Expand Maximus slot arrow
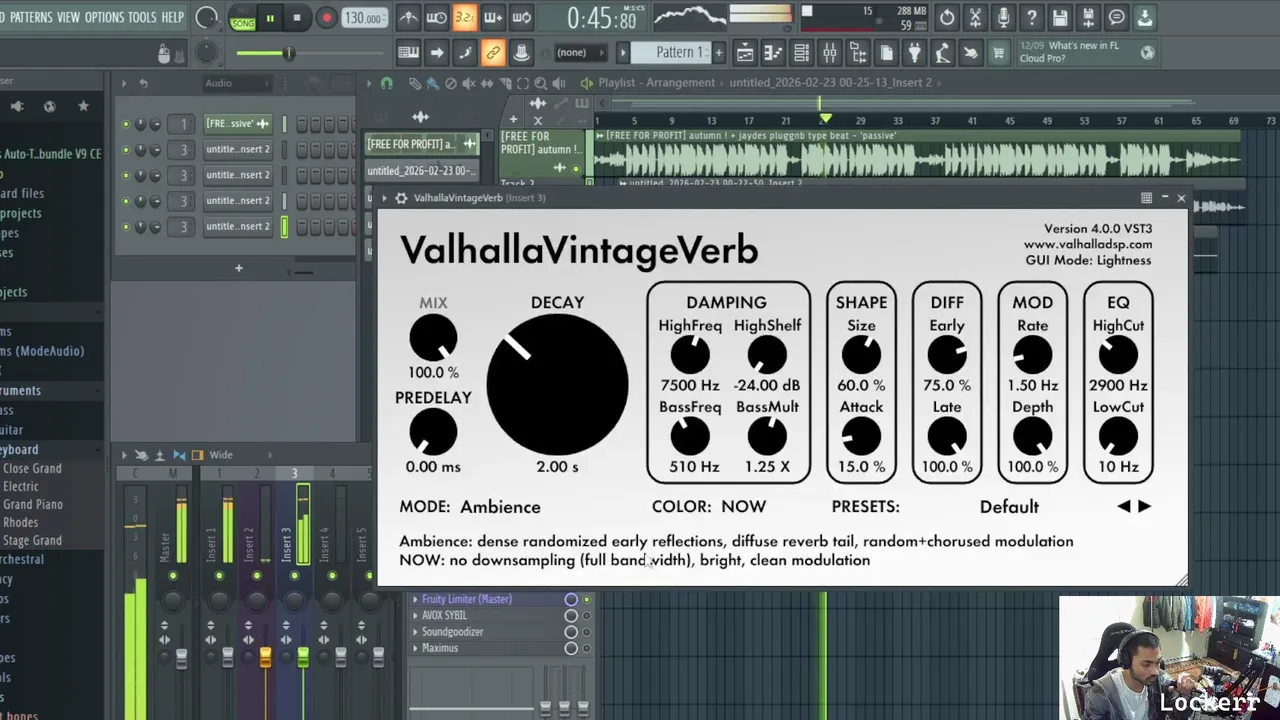The image size is (1280, 720). coord(415,648)
